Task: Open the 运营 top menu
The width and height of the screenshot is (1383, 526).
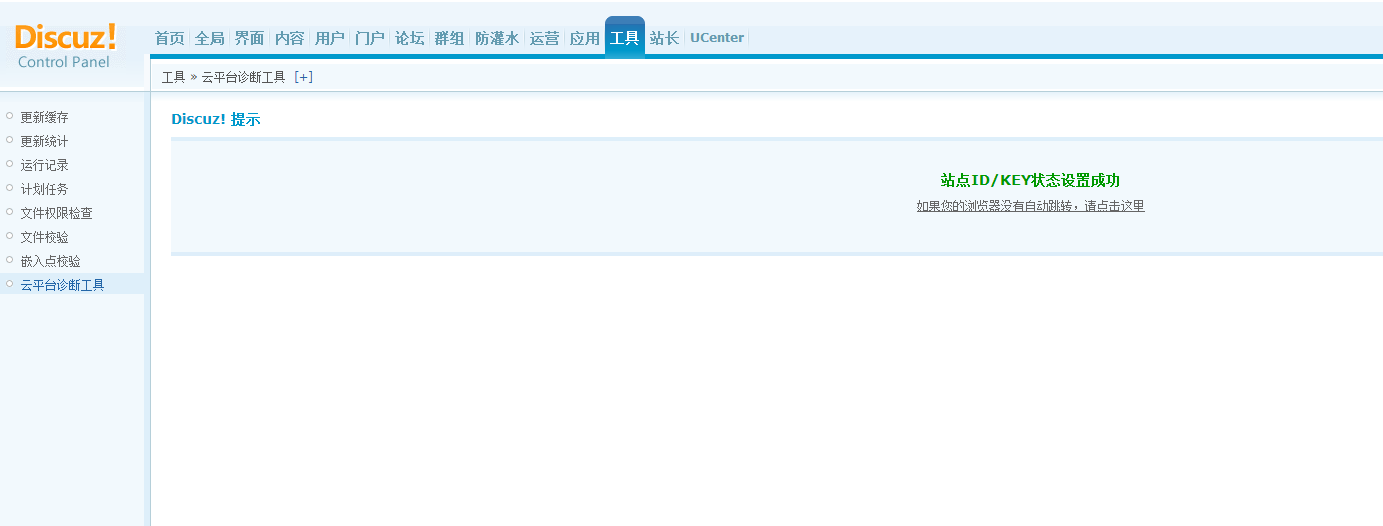Action: click(x=544, y=38)
